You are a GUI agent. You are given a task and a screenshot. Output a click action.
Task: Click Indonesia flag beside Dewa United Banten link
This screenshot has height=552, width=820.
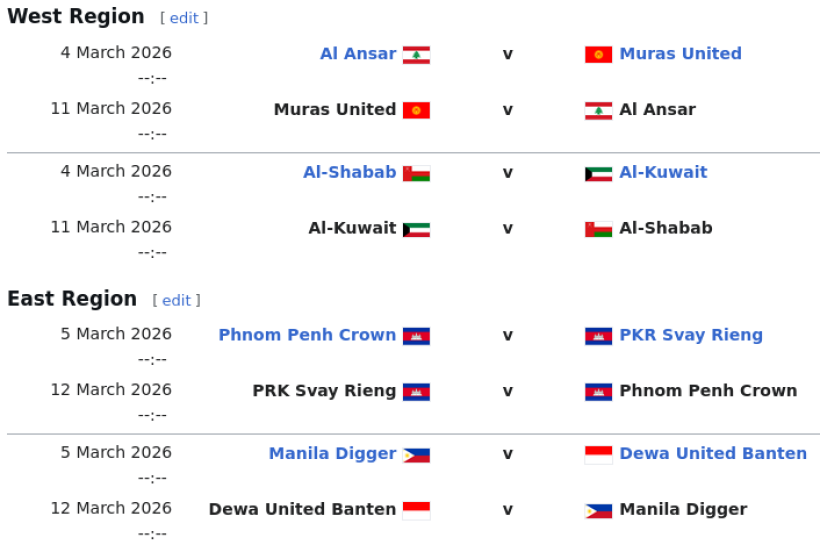(x=598, y=455)
